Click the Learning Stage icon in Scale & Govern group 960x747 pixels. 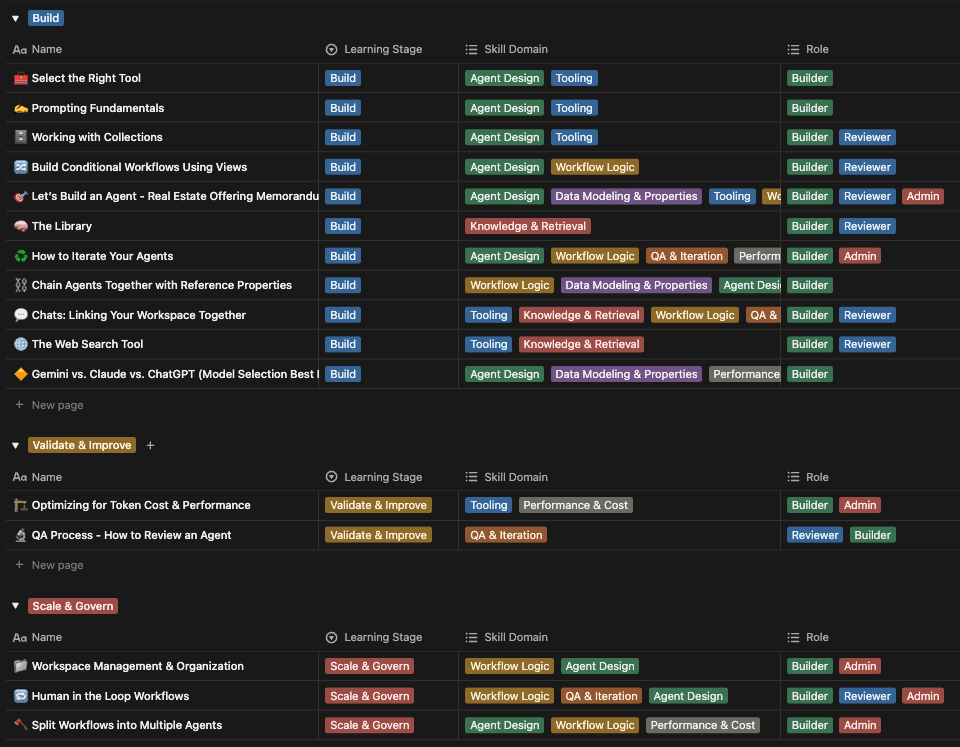point(331,637)
